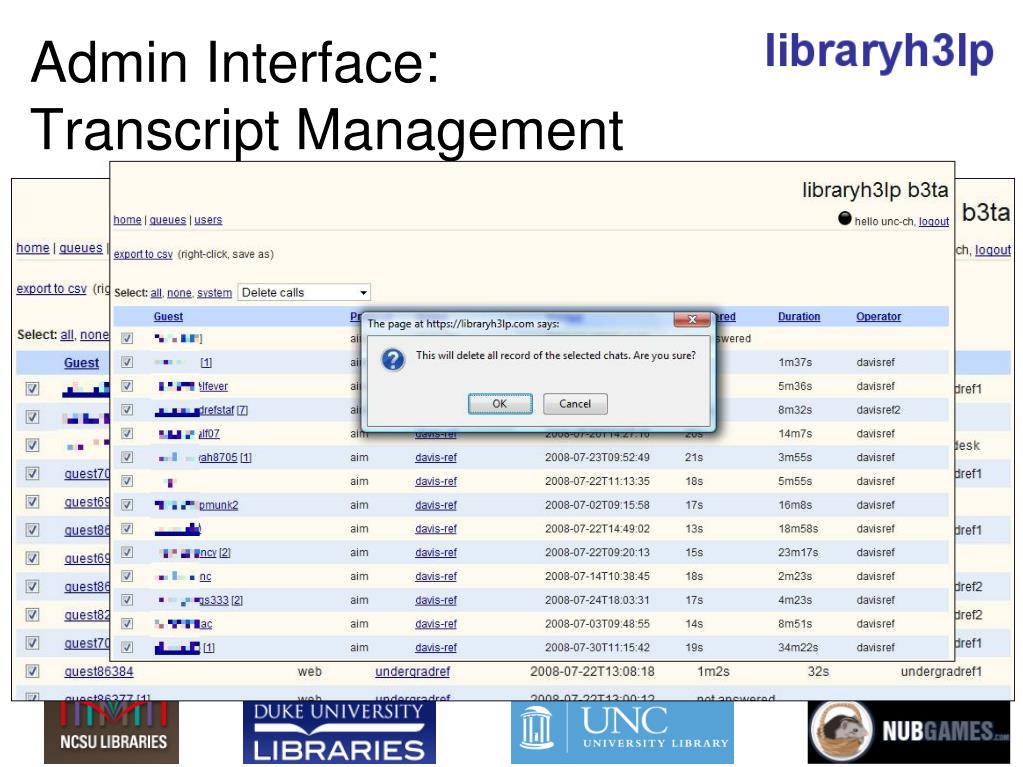Click the operator cell davisref2
Image resolution: width=1023 pixels, height=767 pixels.
[x=878, y=410]
